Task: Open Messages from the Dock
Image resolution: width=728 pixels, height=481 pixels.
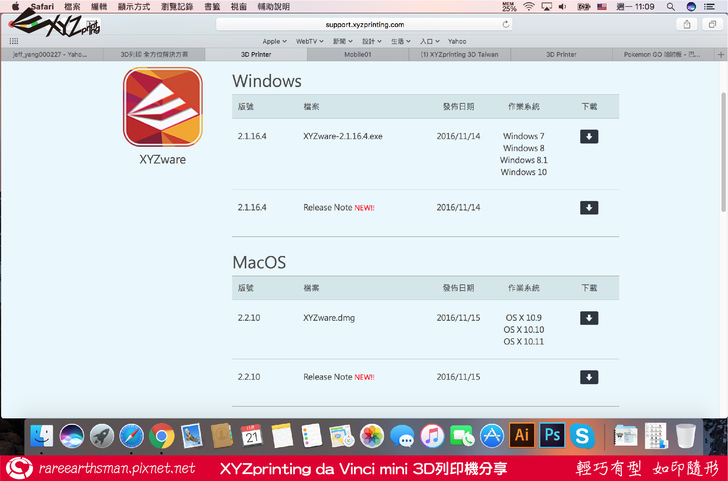Action: [x=402, y=436]
